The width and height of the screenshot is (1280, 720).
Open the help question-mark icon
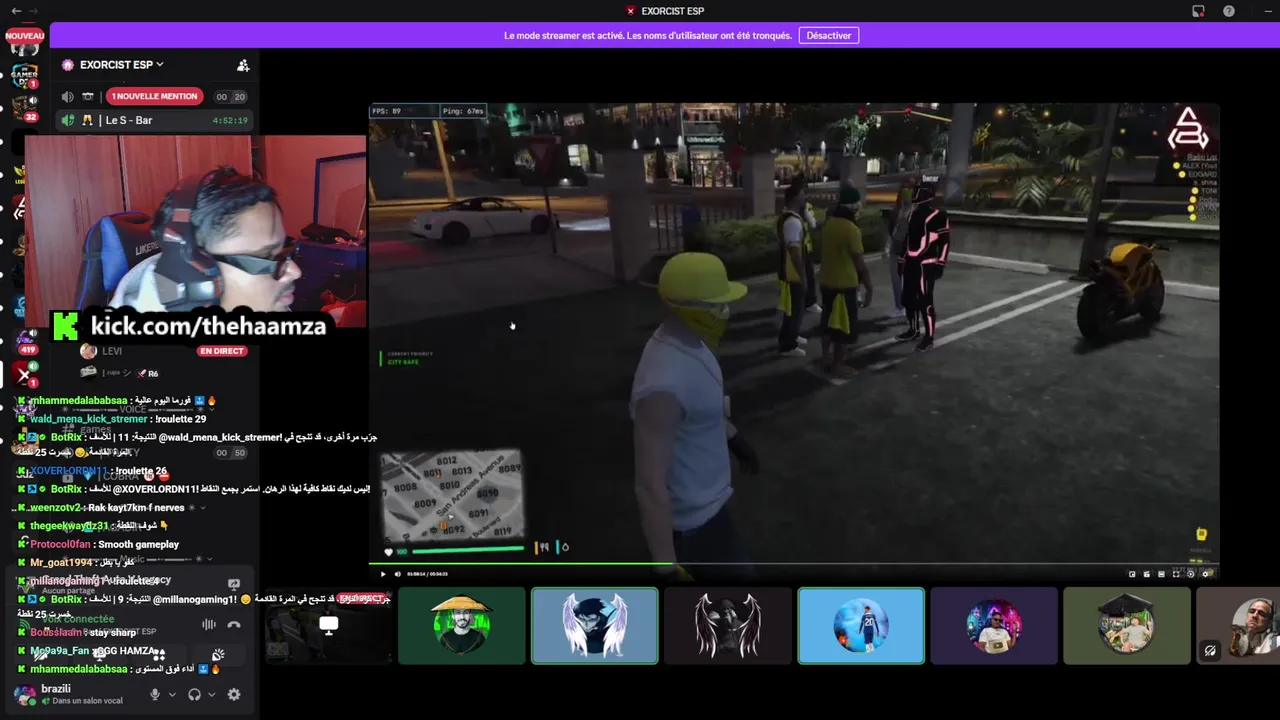(1229, 11)
